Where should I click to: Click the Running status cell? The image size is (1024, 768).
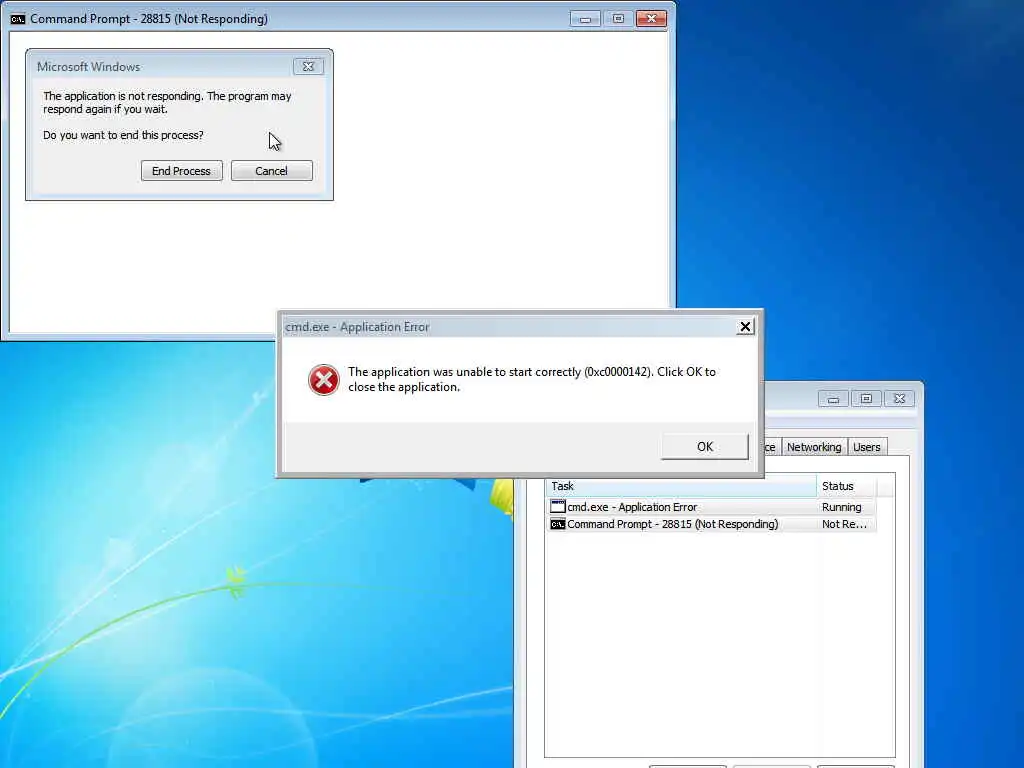[842, 507]
